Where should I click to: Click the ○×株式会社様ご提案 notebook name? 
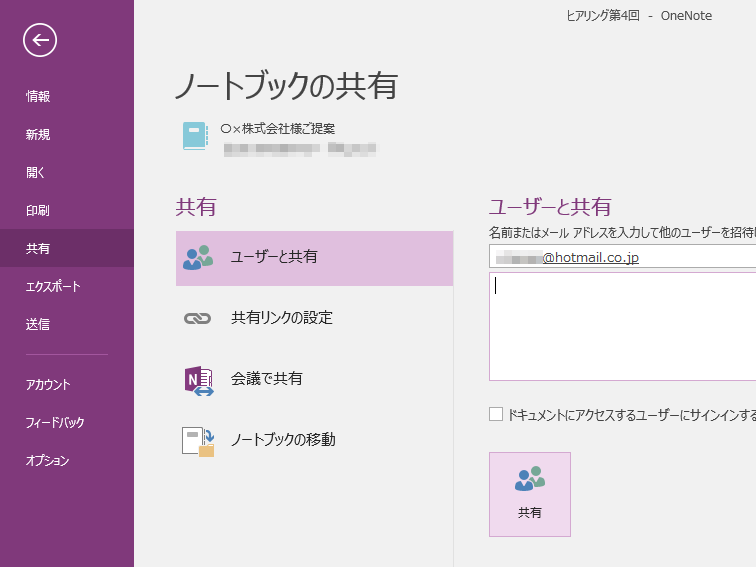[278, 129]
